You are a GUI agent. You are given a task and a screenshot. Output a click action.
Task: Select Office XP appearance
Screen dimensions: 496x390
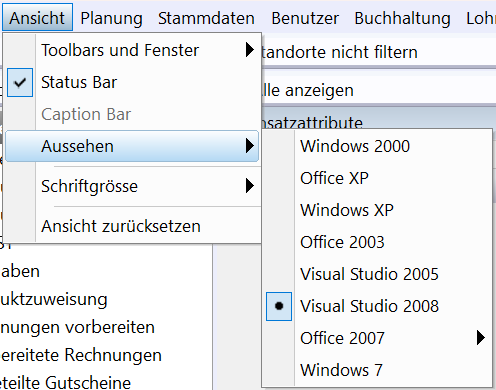click(377, 178)
